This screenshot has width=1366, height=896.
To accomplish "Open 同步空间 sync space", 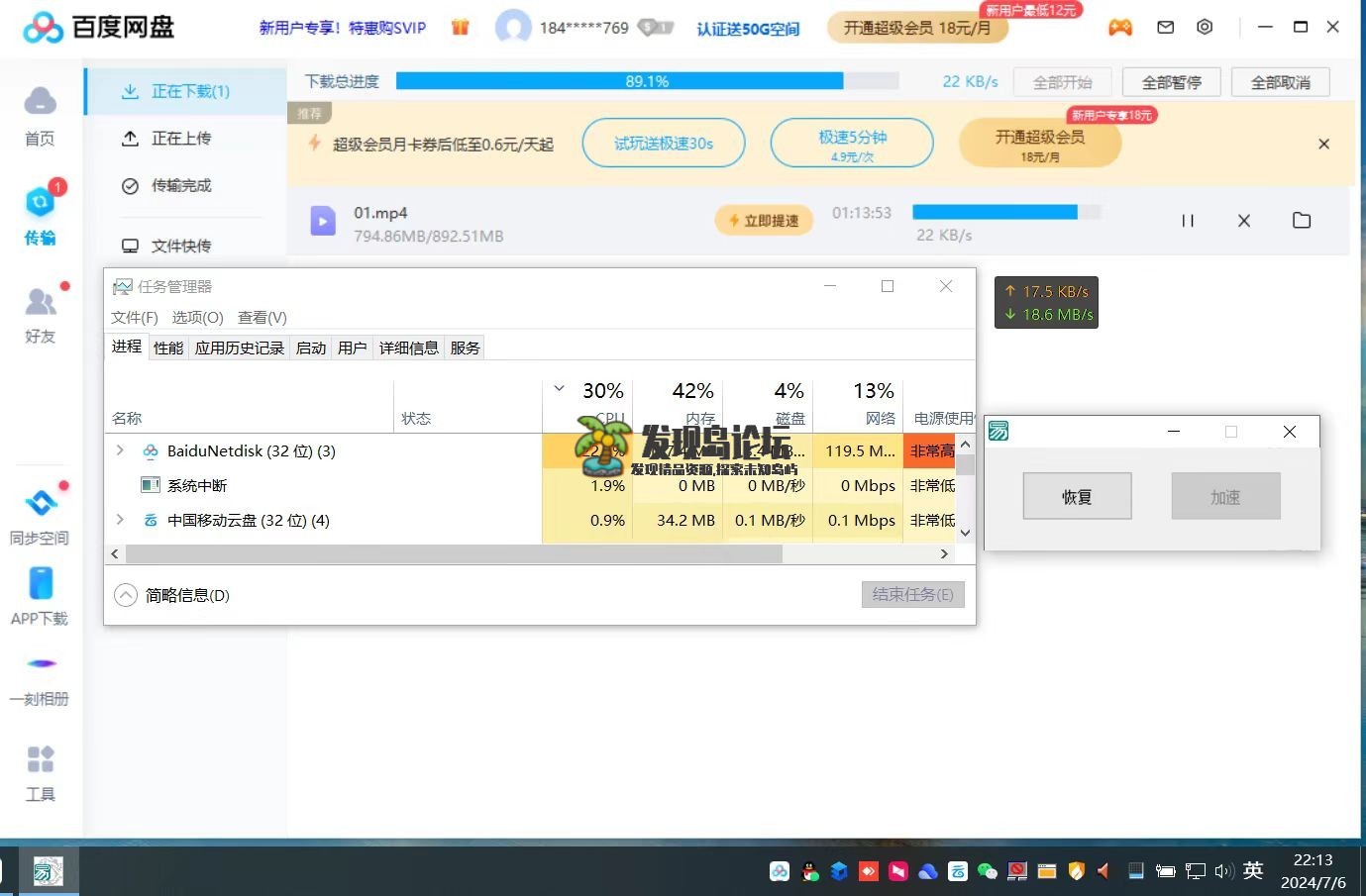I will point(40,516).
